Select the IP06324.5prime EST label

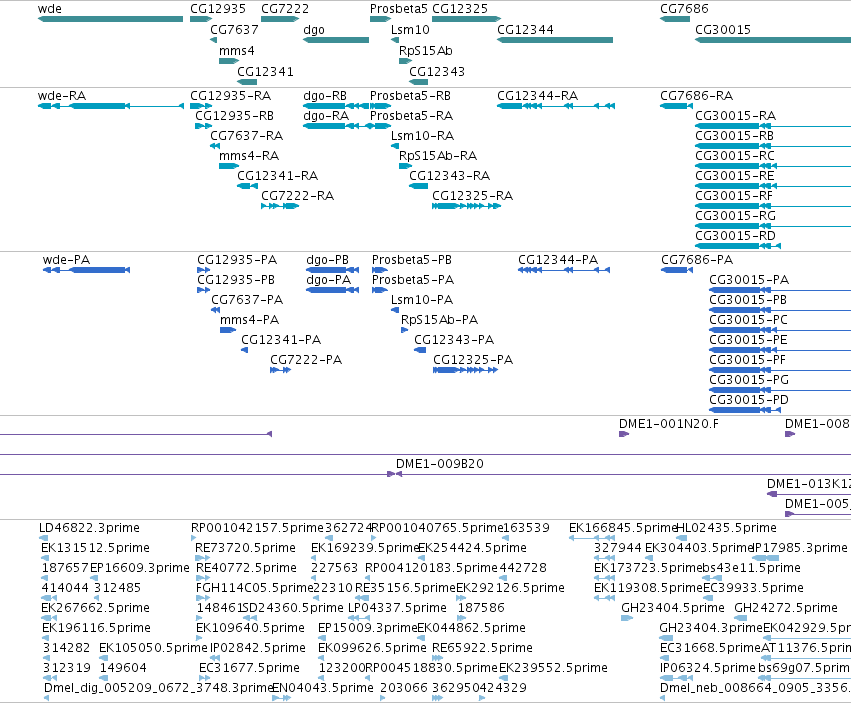pyautogui.click(x=708, y=668)
